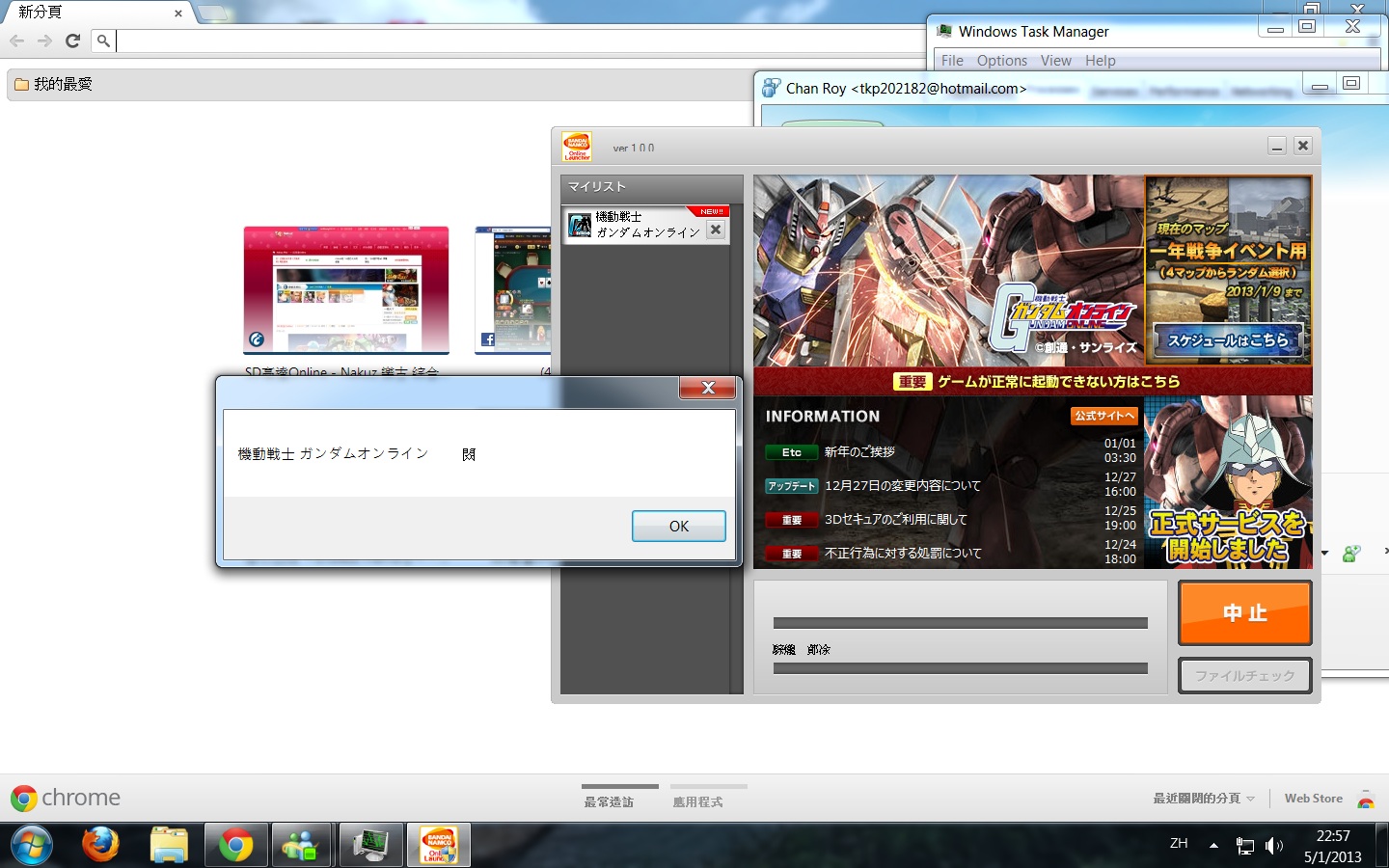Click the Task Manager title bar icon
This screenshot has width=1389, height=868.
coord(943,31)
